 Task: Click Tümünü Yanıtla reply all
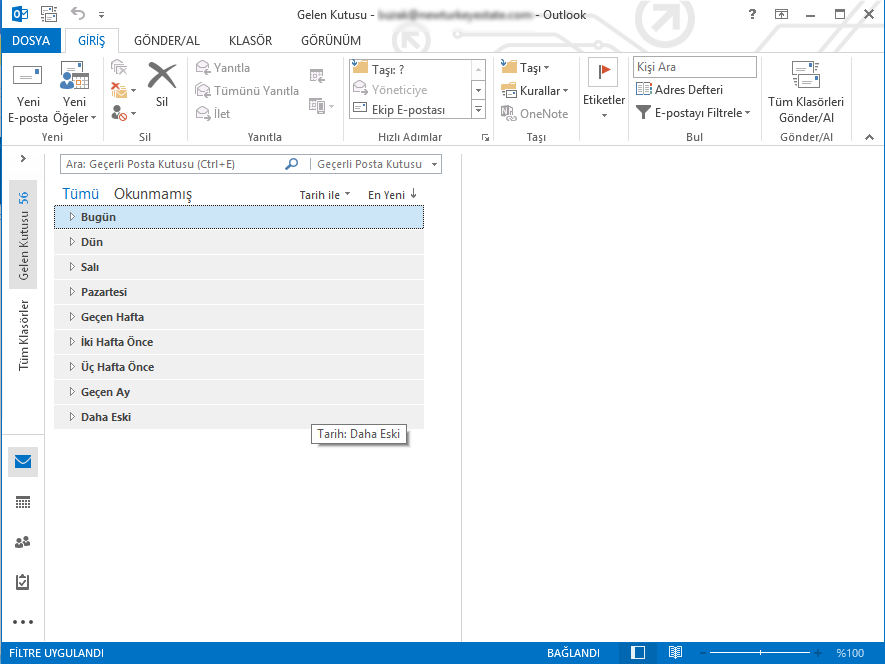pos(247,90)
